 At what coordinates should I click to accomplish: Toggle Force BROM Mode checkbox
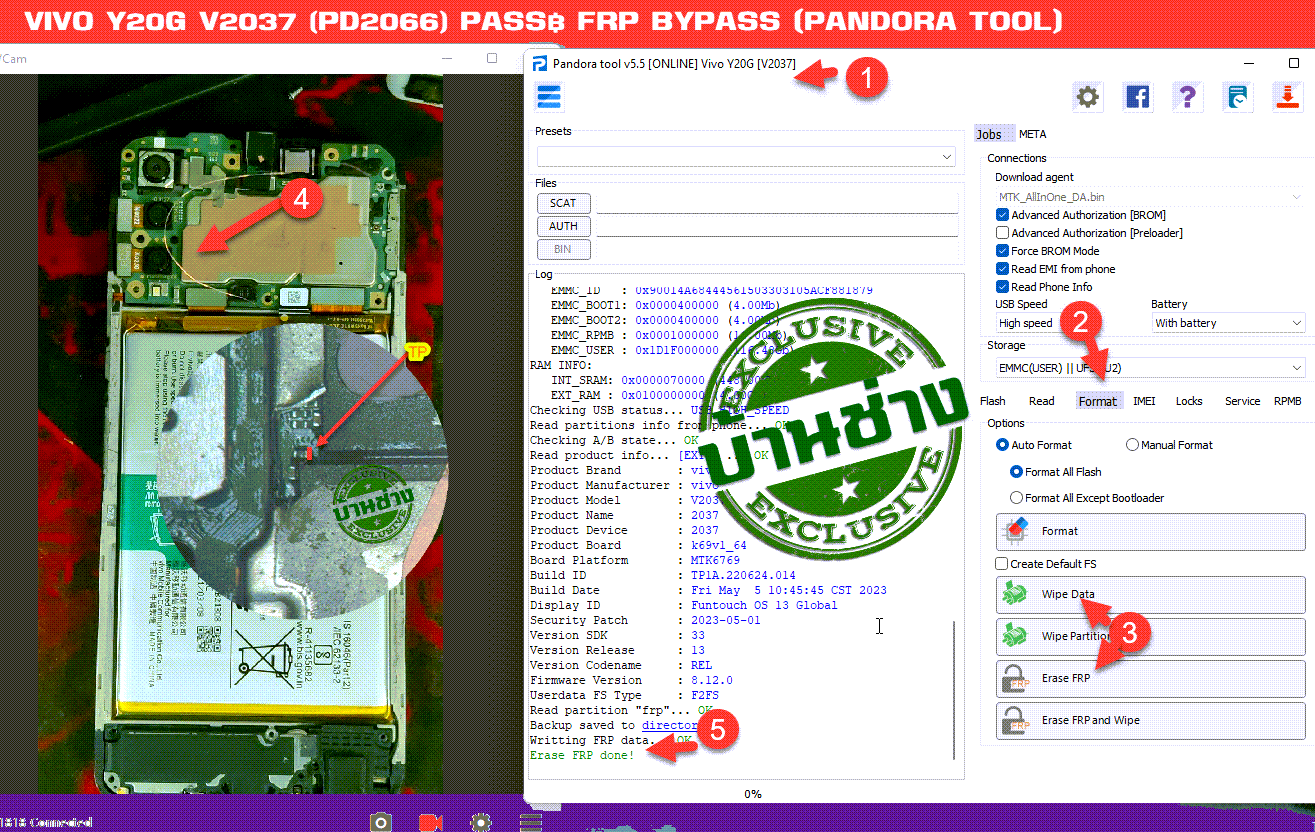1003,251
